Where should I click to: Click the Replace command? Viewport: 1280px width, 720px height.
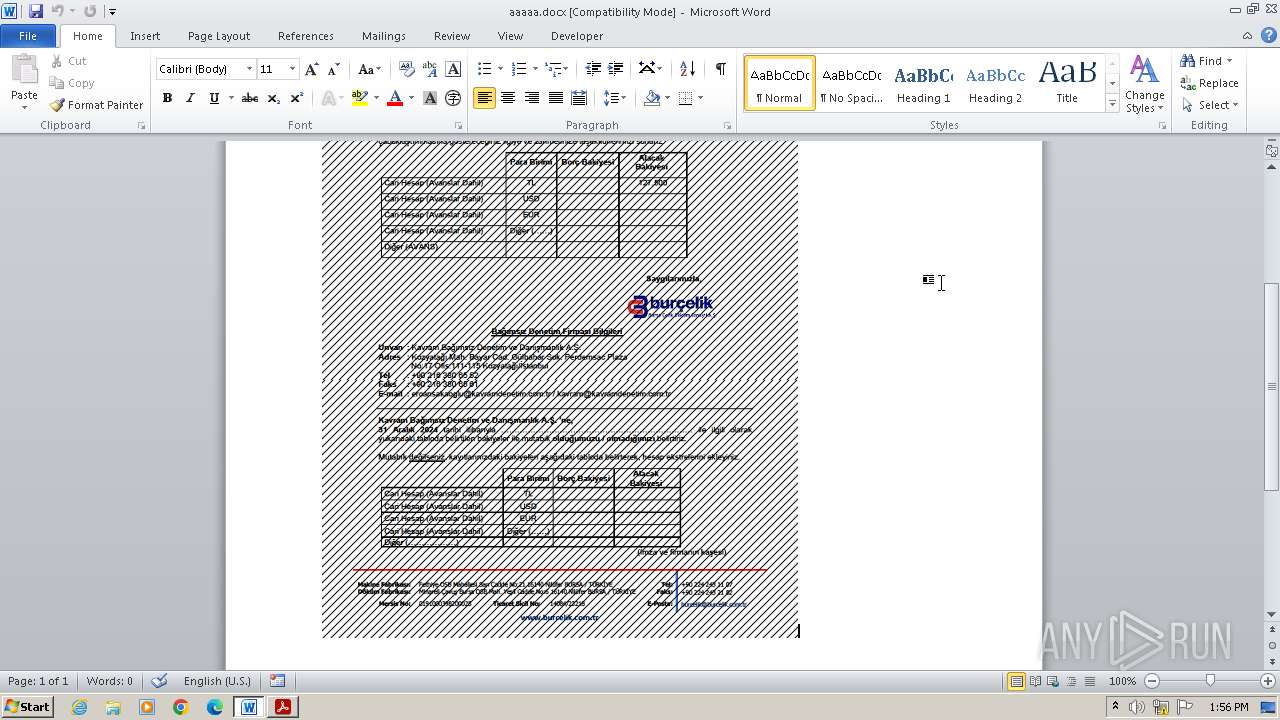click(x=1210, y=83)
